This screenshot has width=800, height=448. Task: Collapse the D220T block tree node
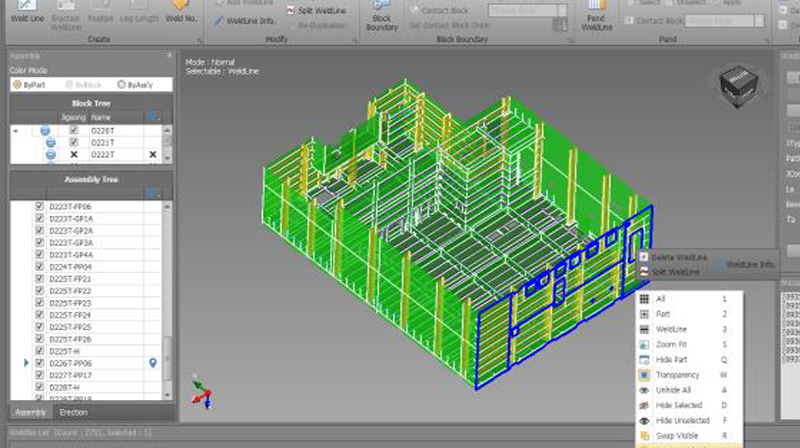pos(15,131)
